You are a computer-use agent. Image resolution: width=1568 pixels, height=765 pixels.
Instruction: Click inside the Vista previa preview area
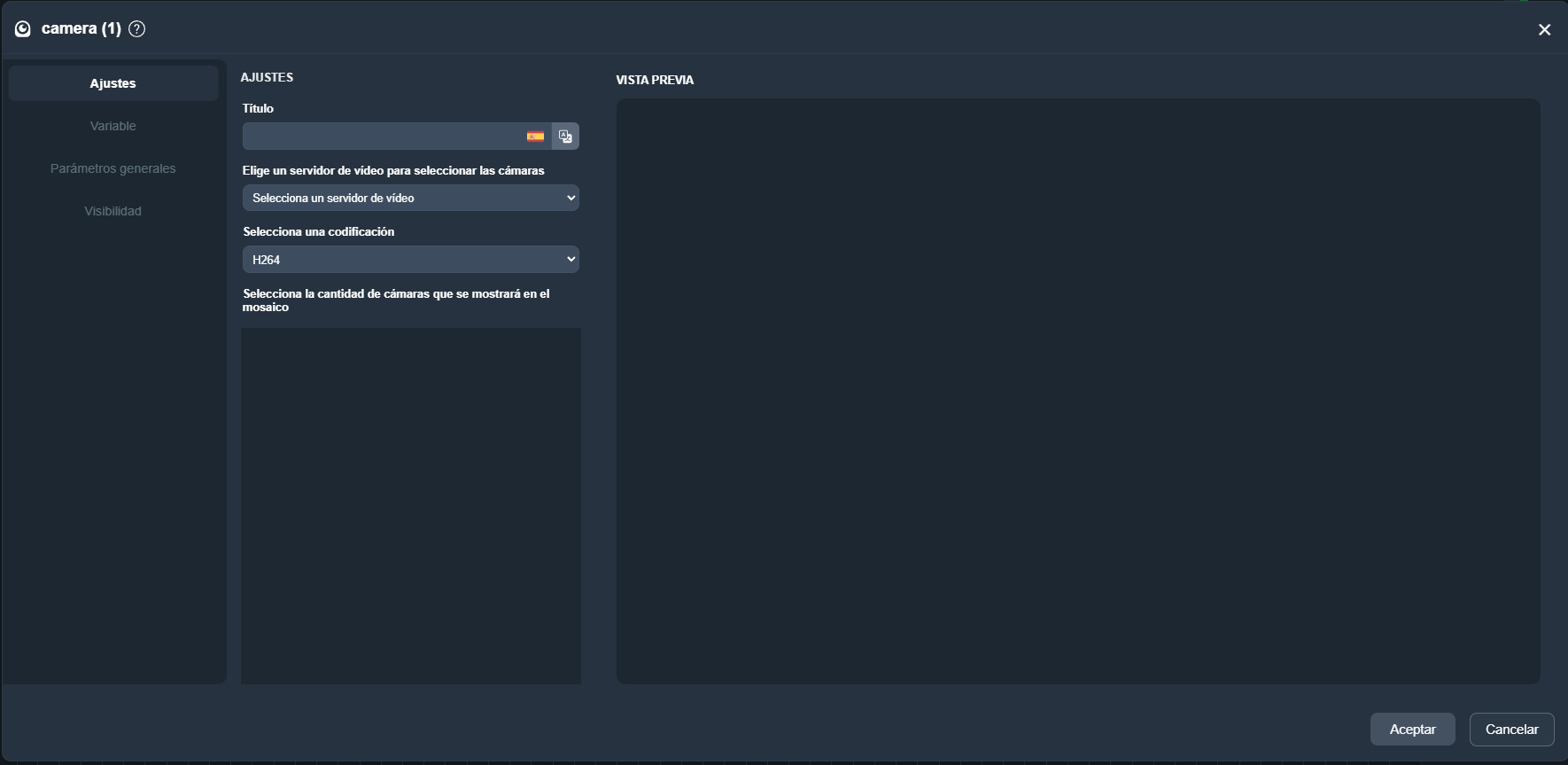[x=1077, y=391]
